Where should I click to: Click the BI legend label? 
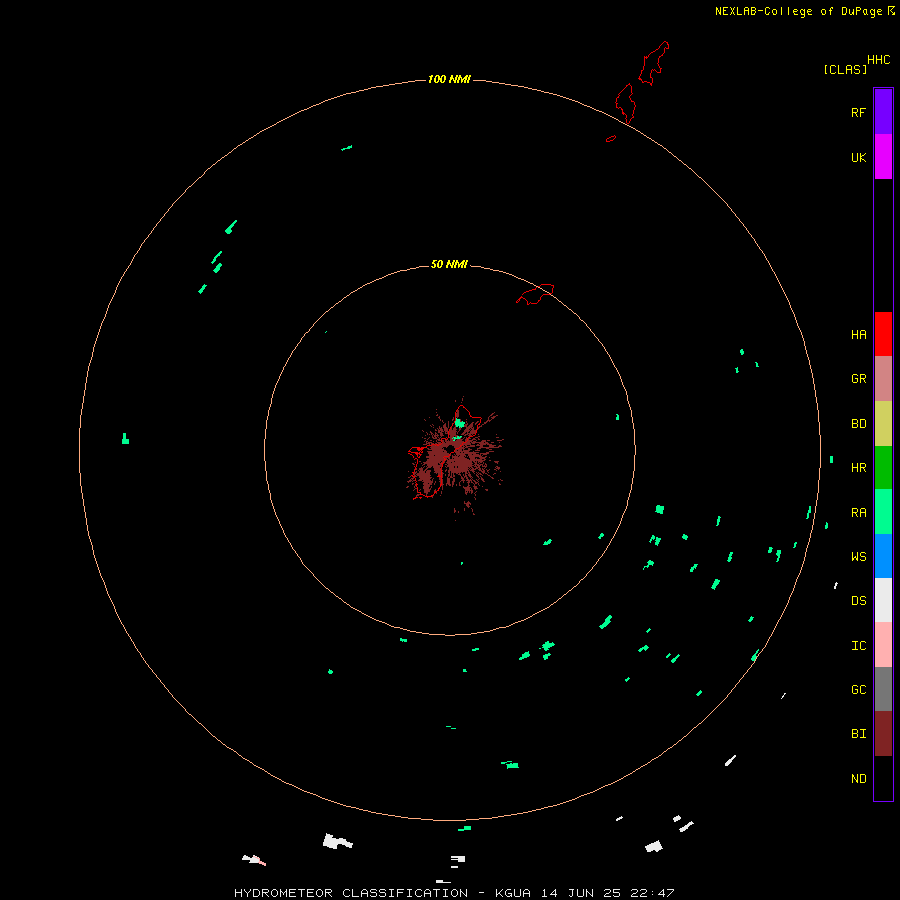[x=858, y=734]
